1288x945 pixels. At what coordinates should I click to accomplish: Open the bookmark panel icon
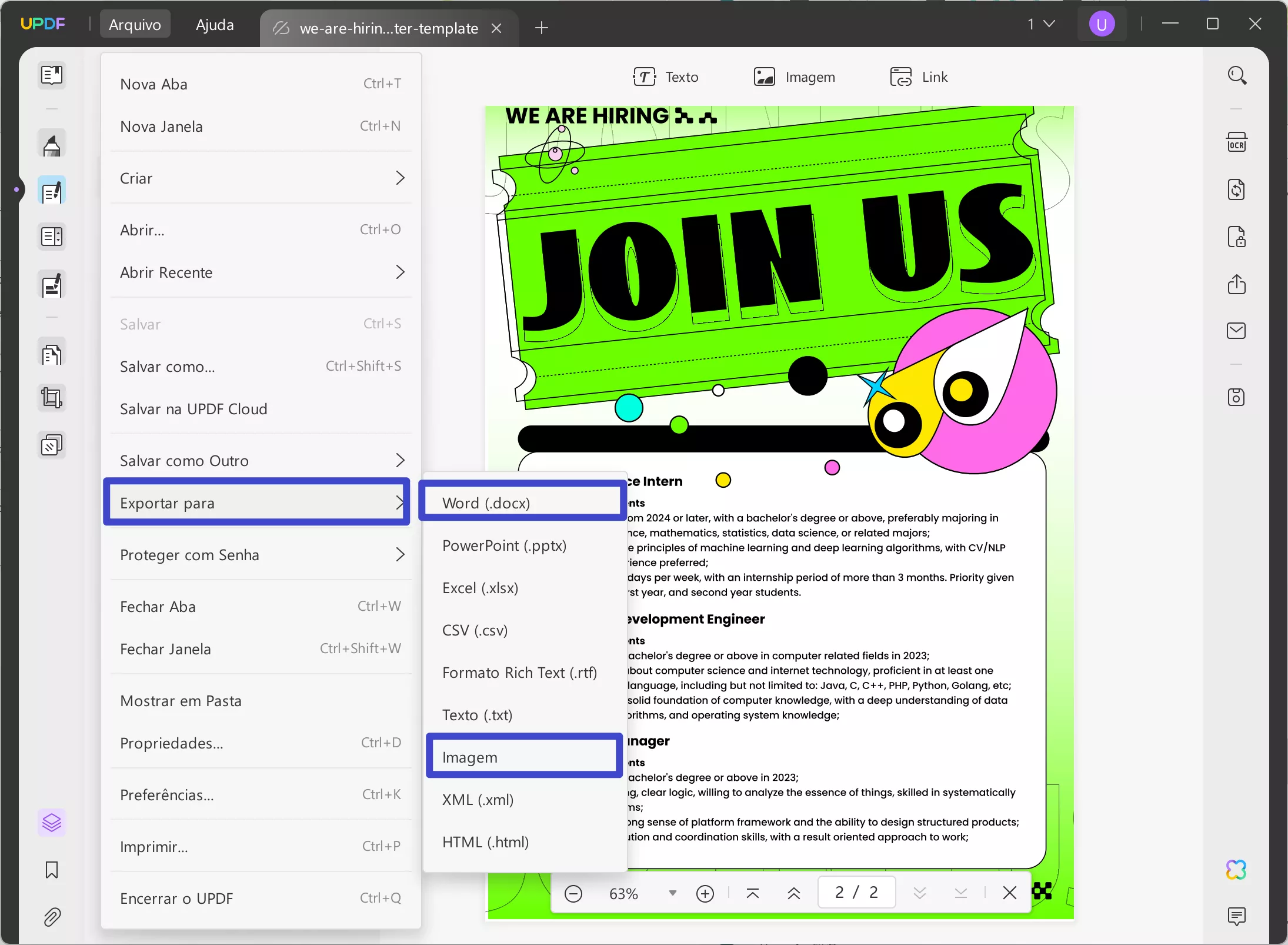52,870
